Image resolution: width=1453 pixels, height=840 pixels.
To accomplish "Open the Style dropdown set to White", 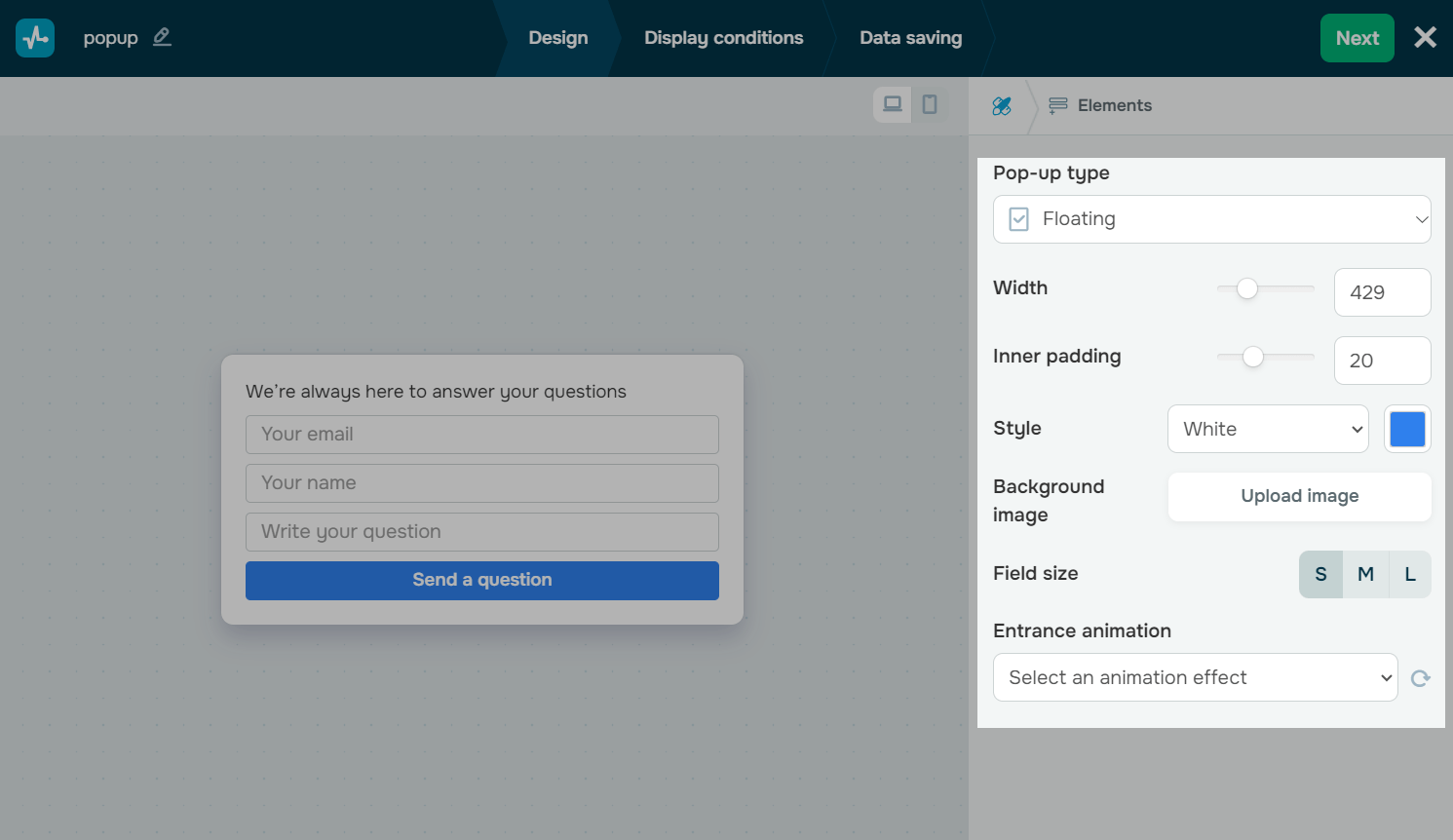I will click(x=1268, y=429).
